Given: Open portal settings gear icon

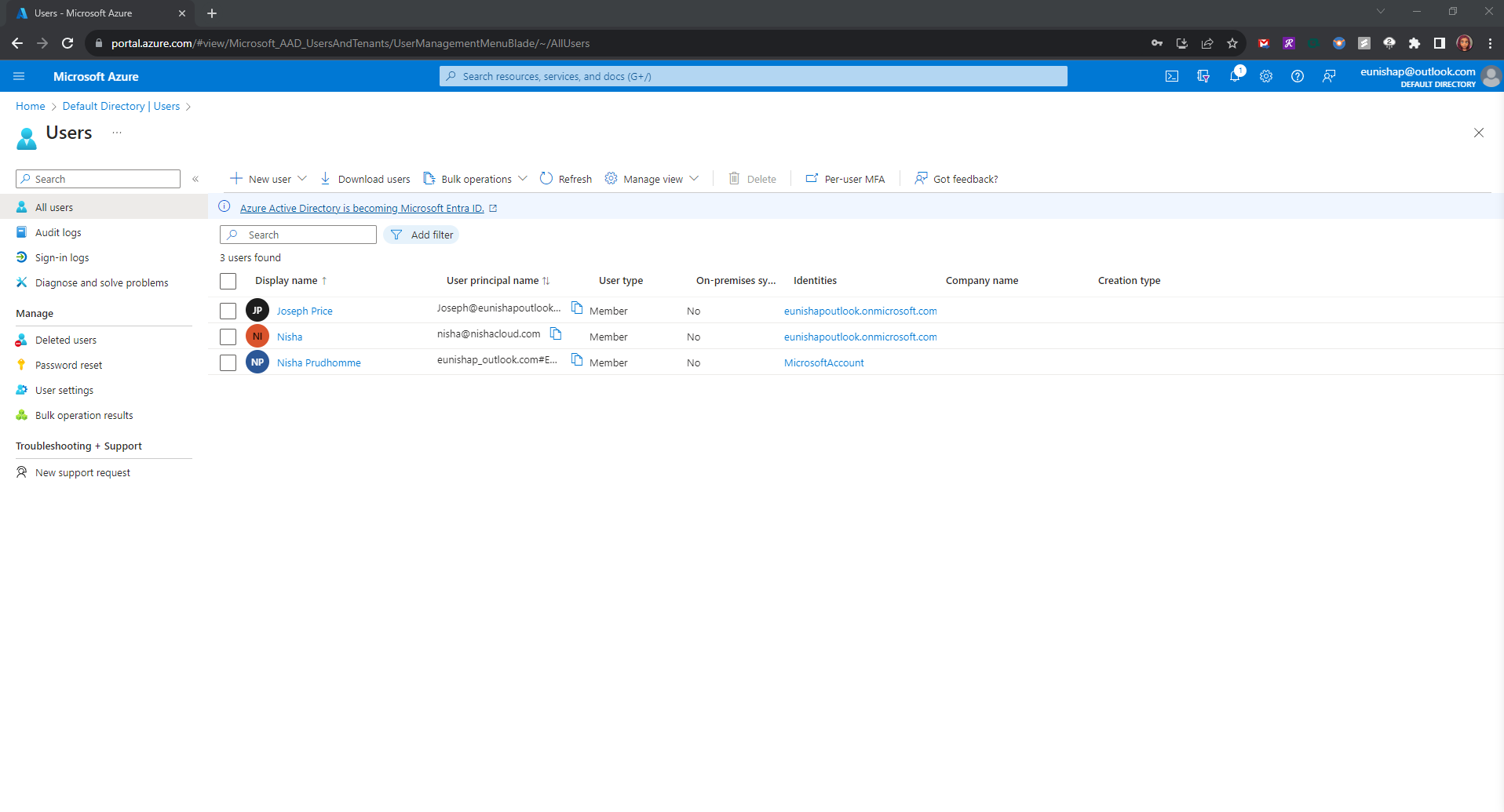Looking at the screenshot, I should [1266, 76].
